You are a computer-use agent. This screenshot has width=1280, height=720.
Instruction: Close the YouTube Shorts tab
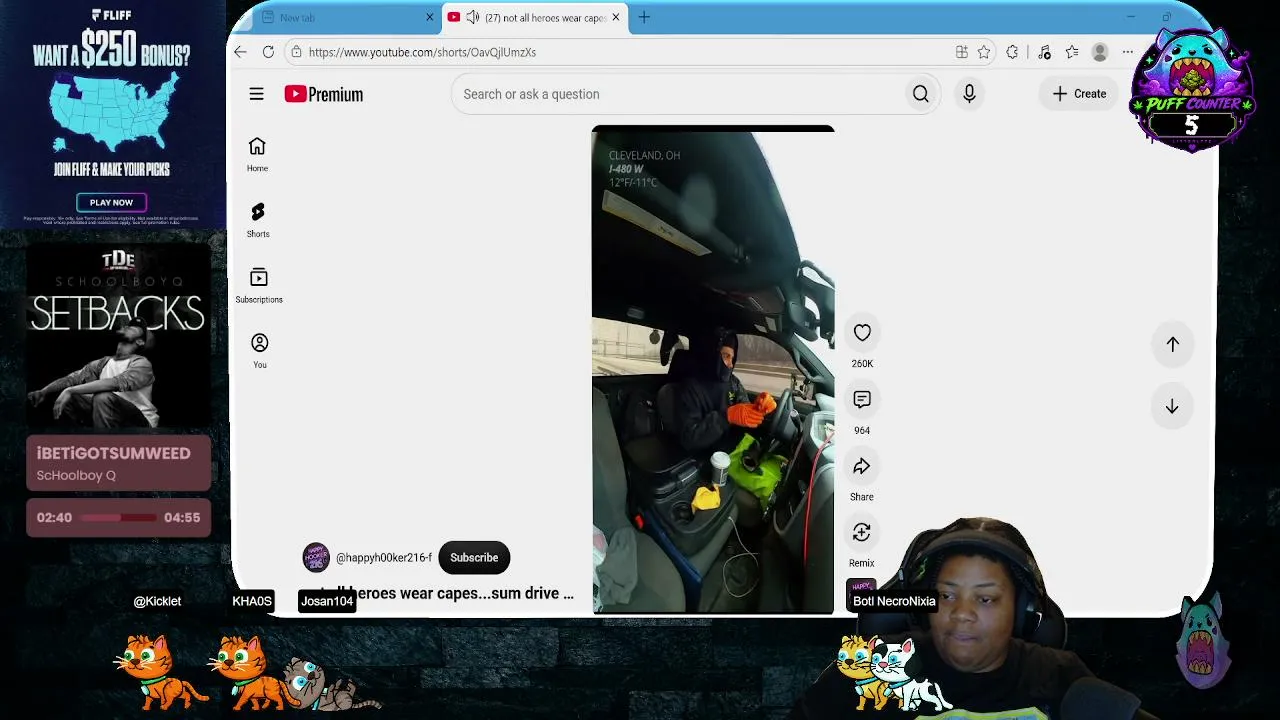[x=616, y=17]
